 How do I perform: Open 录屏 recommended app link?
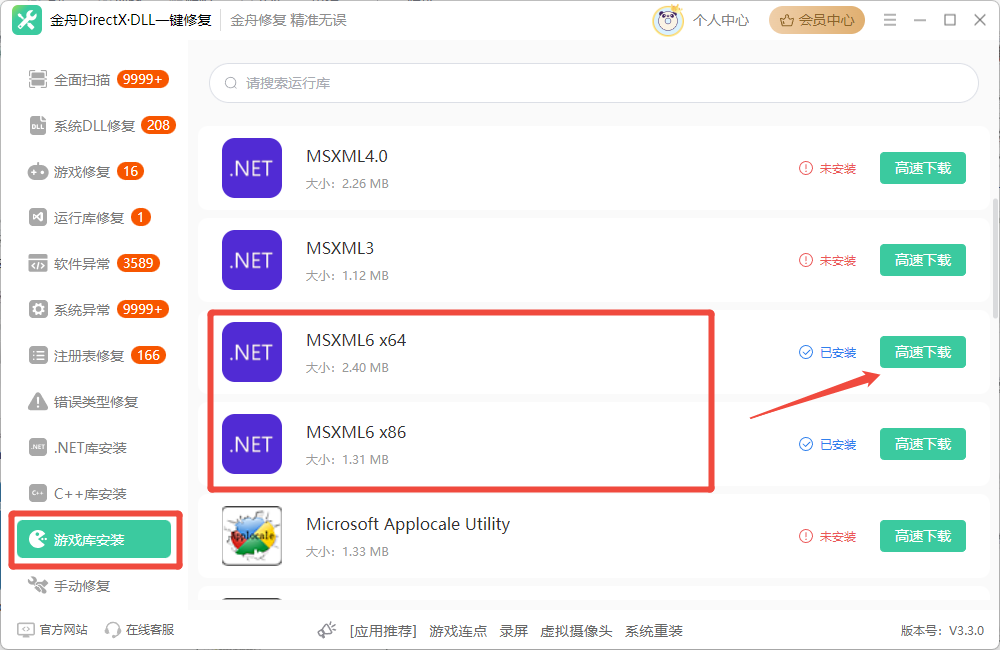click(513, 631)
